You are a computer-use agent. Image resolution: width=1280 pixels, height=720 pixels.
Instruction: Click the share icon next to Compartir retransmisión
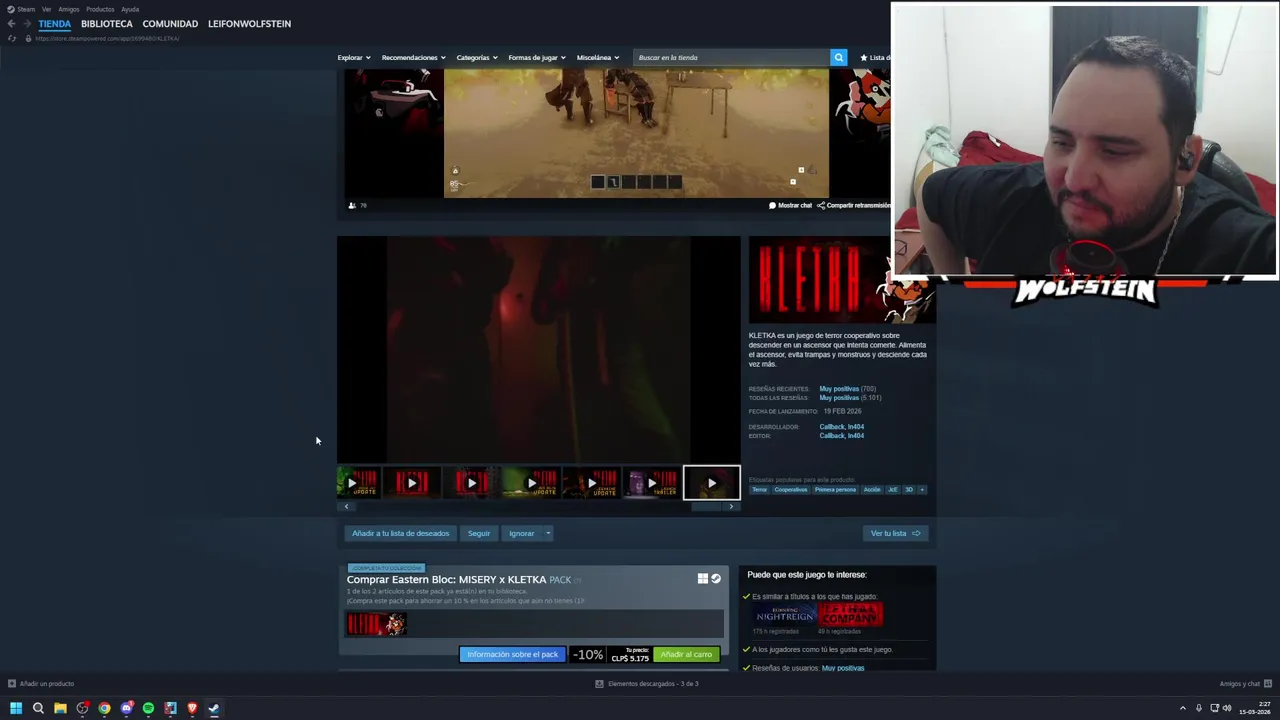click(821, 205)
